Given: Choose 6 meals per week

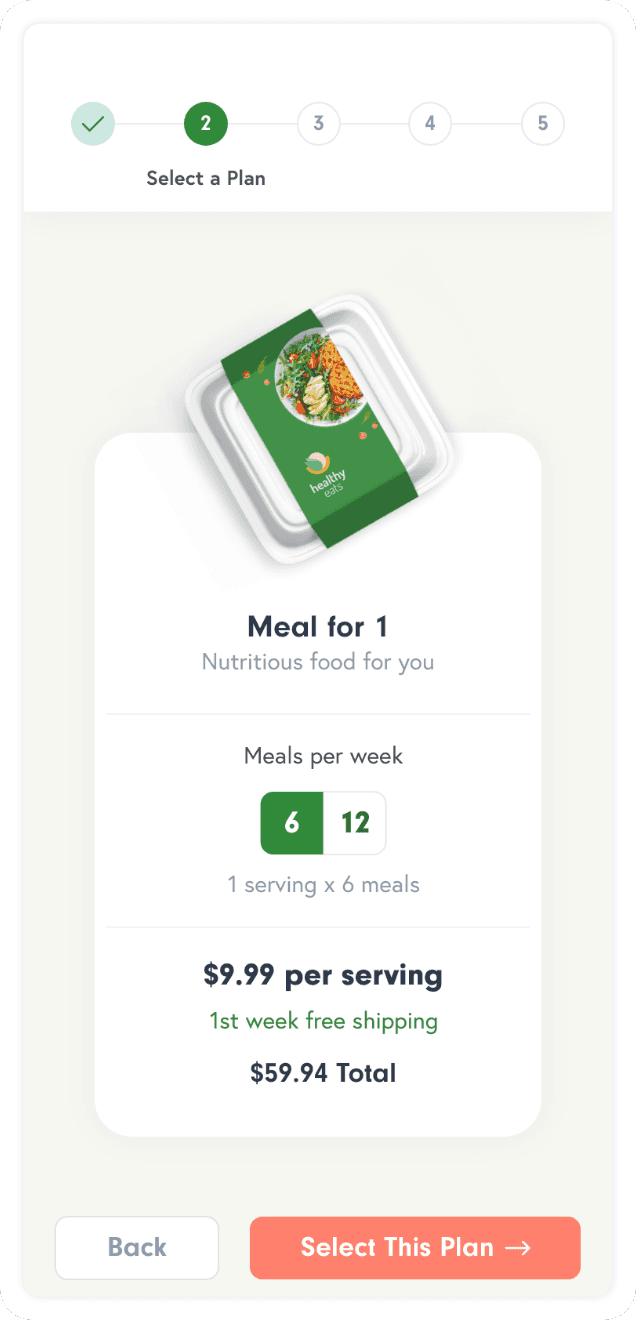Looking at the screenshot, I should [x=292, y=823].
